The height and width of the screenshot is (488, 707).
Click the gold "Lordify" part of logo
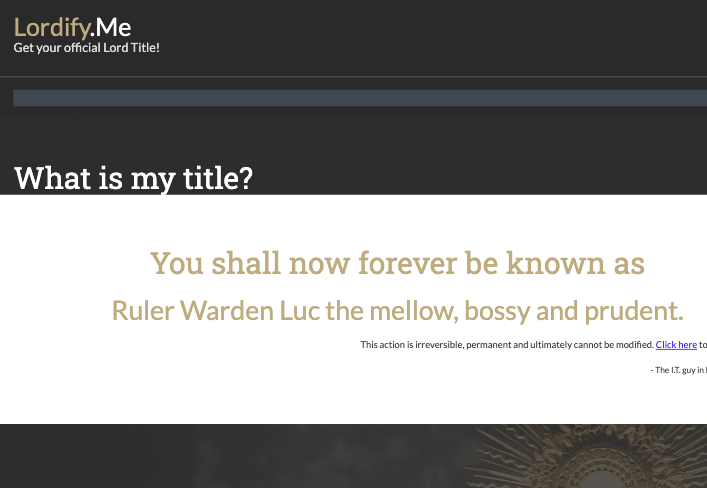point(50,28)
